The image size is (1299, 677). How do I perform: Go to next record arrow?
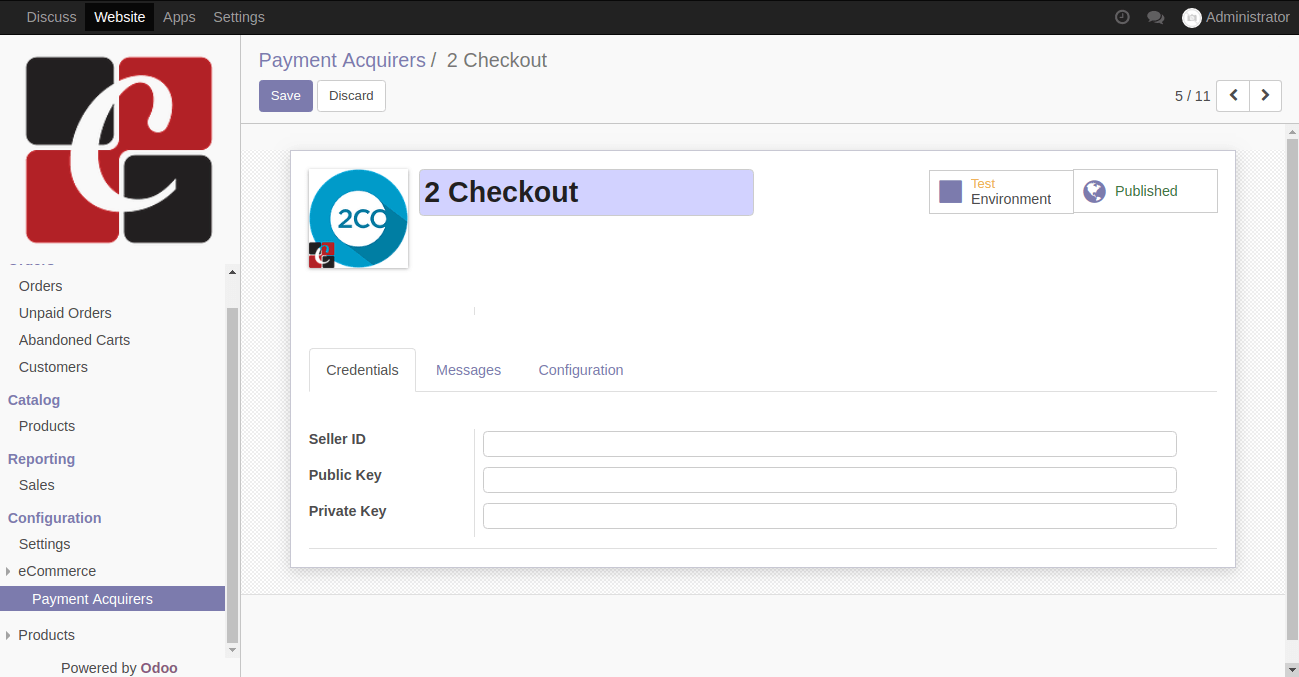click(x=1266, y=95)
